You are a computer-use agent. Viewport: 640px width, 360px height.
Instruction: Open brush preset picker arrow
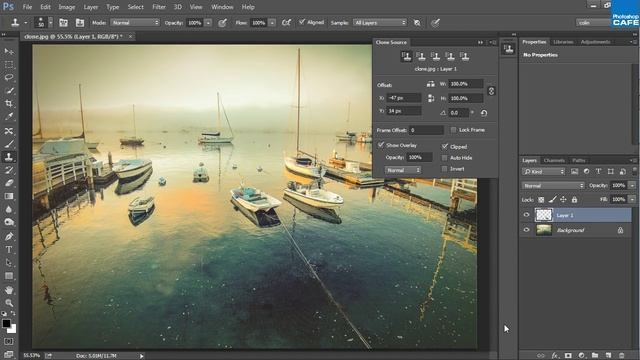pos(51,23)
